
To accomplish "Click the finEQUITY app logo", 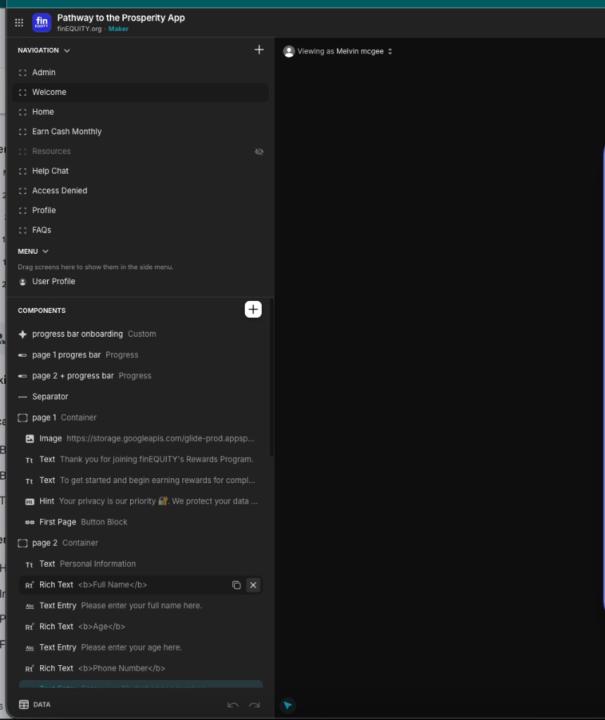I will [41, 22].
